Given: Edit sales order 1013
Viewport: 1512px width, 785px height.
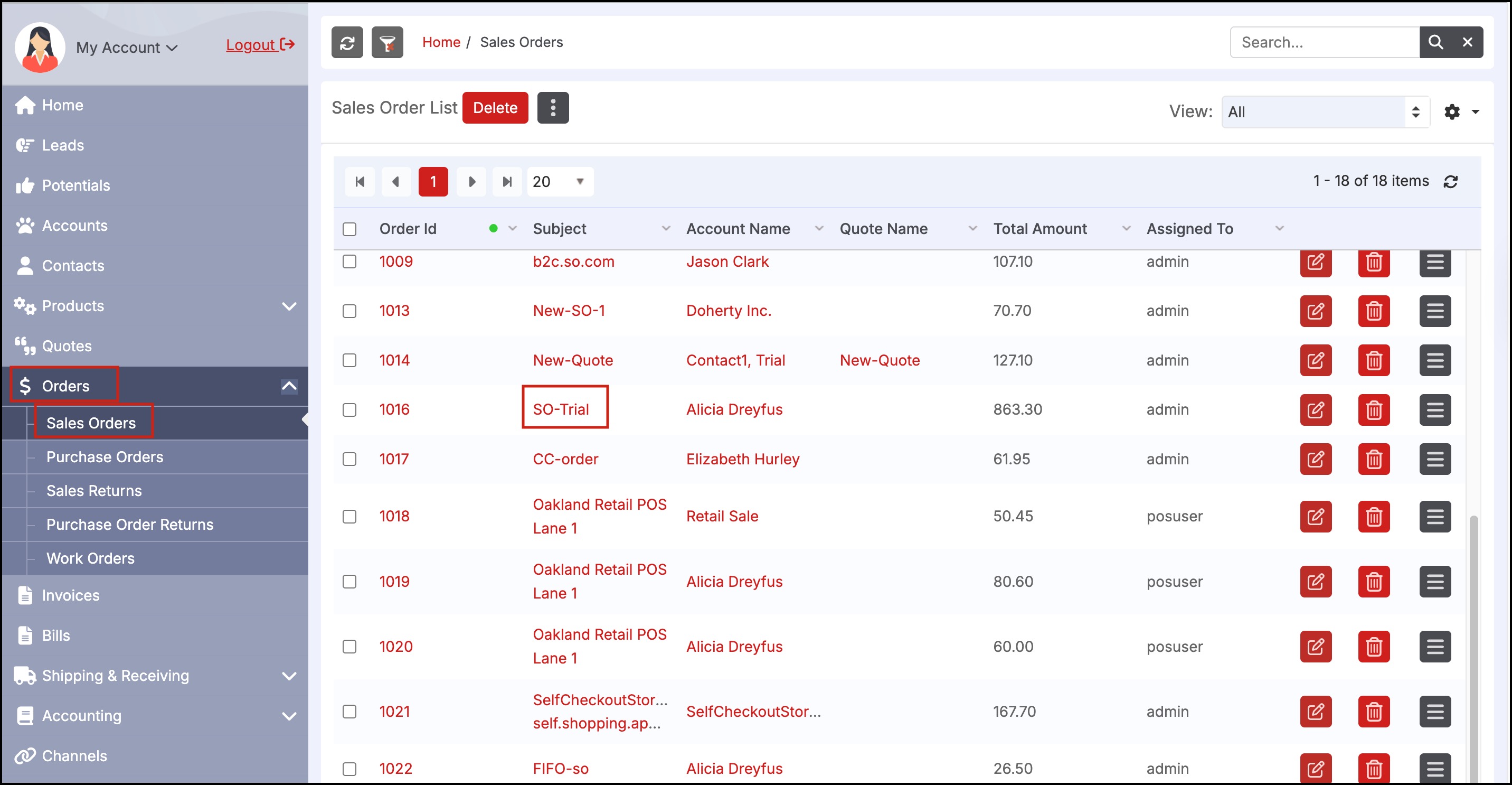Looking at the screenshot, I should click(1316, 311).
